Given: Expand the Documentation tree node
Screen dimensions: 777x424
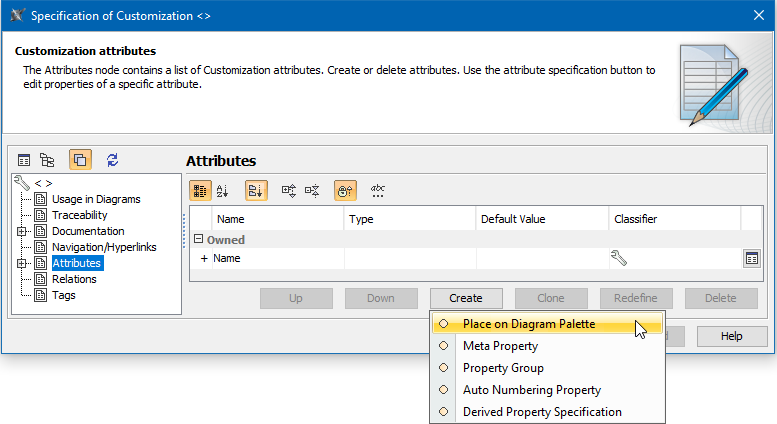Looking at the screenshot, I should 21,231.
